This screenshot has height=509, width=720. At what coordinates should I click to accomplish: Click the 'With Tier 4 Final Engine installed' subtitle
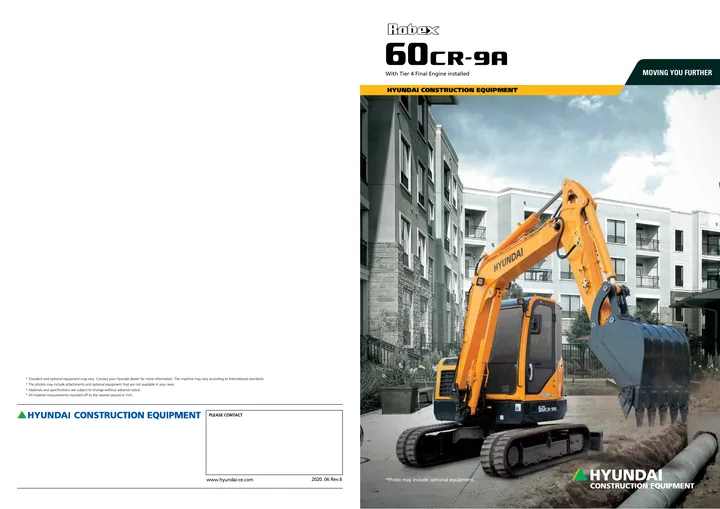point(427,74)
